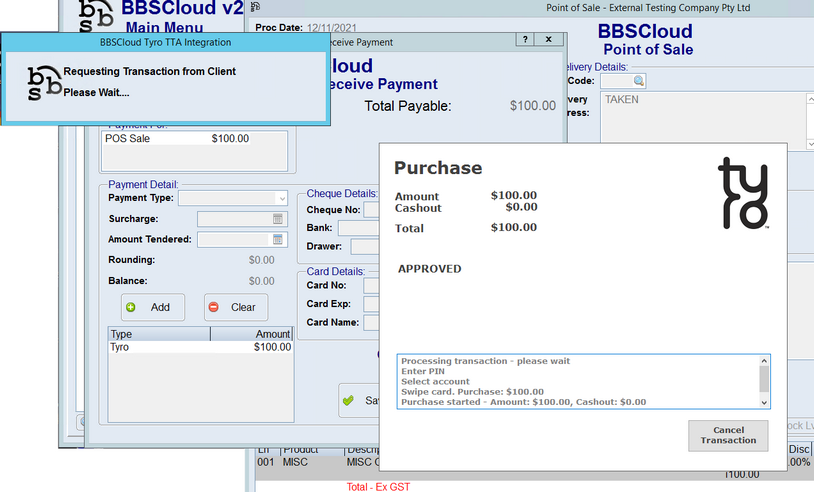Click the green checkmark Save icon
This screenshot has width=814, height=492.
tap(348, 400)
